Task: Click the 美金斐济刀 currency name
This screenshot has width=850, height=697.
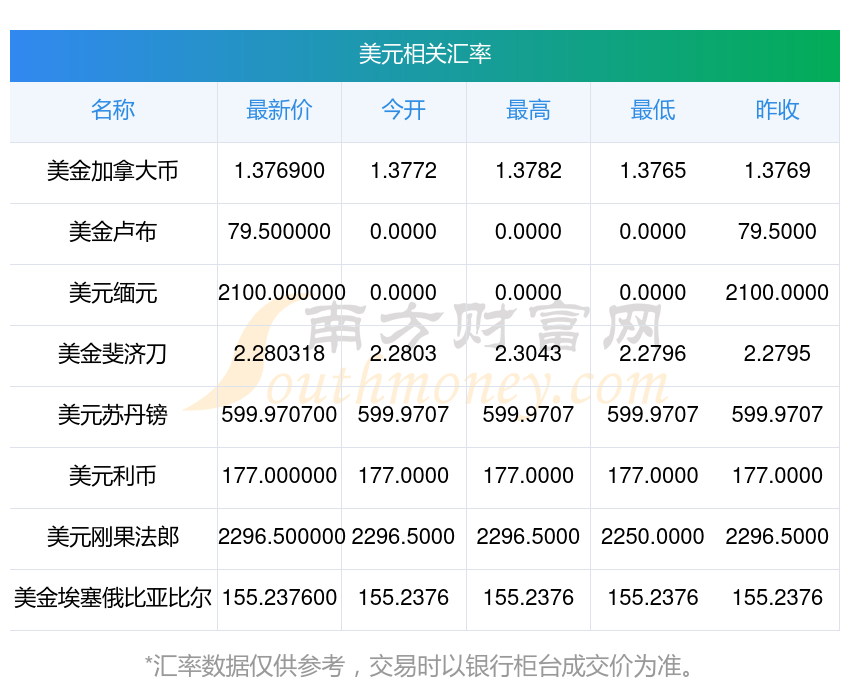Action: pyautogui.click(x=113, y=354)
